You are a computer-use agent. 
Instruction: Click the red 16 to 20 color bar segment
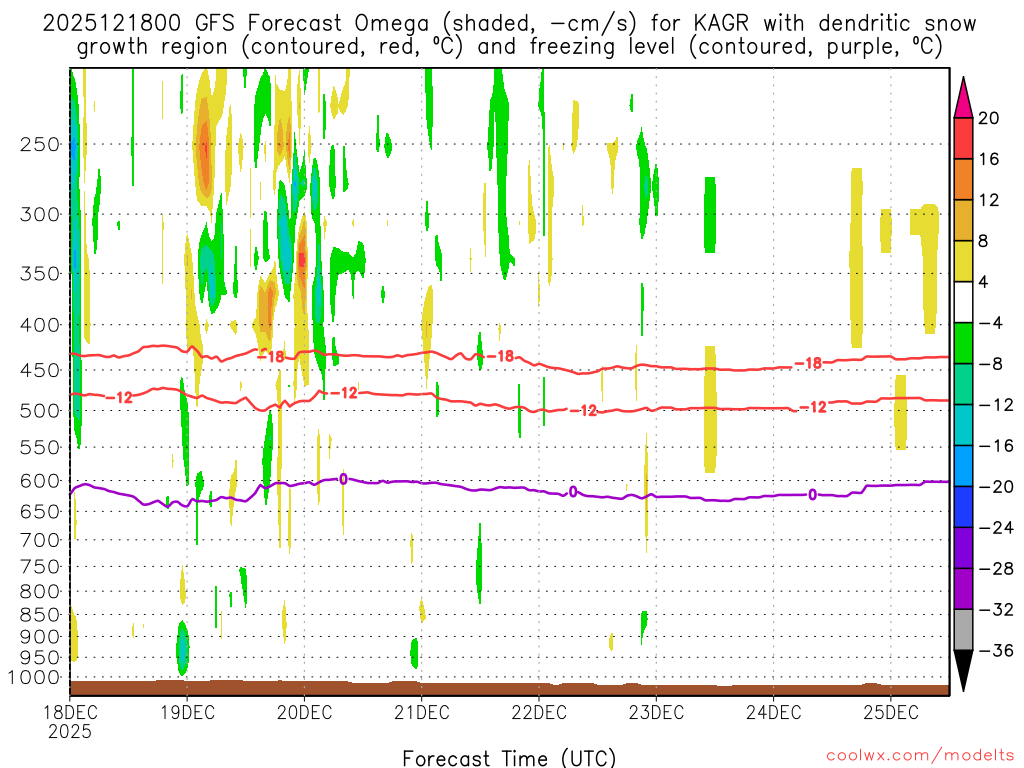(963, 138)
